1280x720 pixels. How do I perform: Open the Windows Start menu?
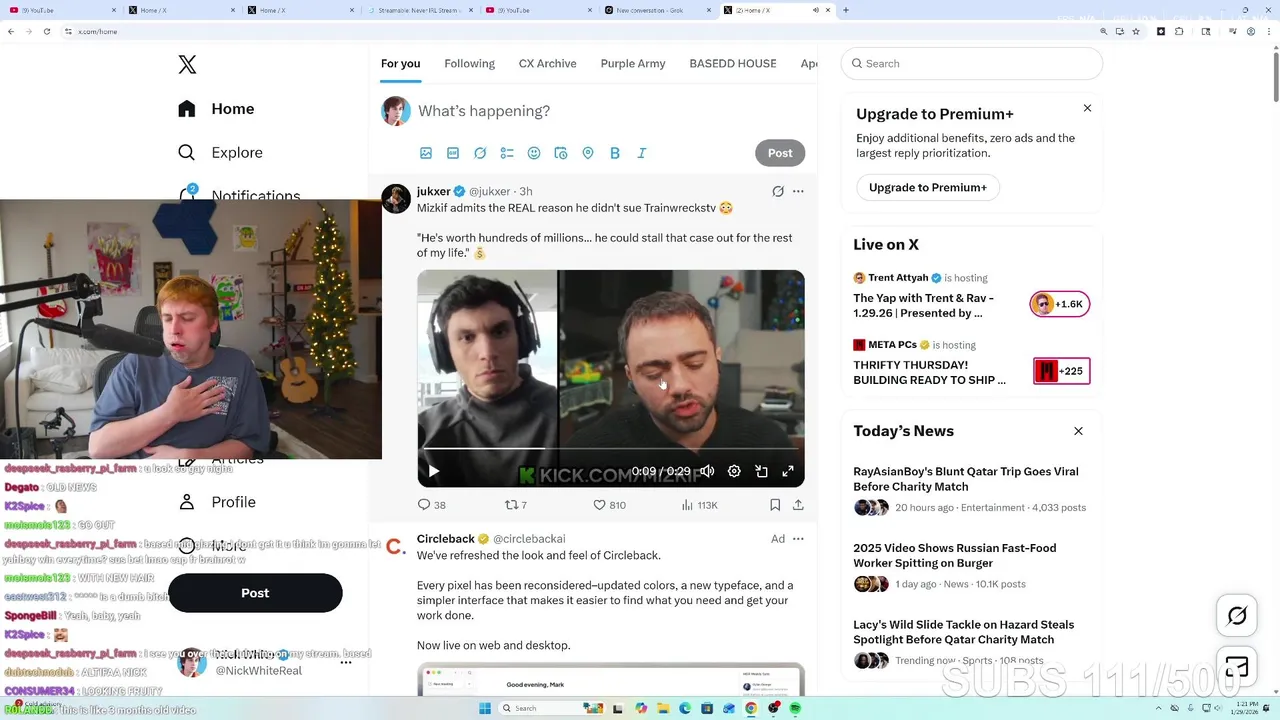coord(485,708)
